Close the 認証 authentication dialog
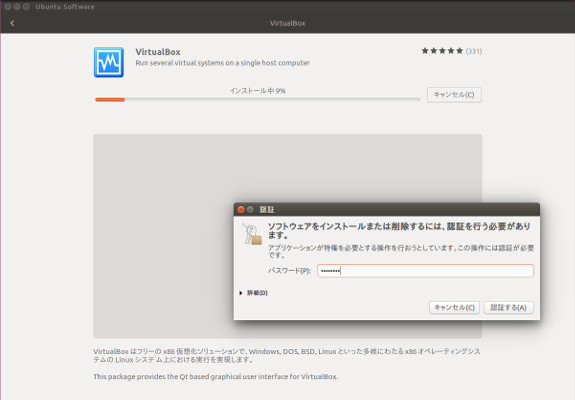This screenshot has height=400, width=575. coord(241,209)
